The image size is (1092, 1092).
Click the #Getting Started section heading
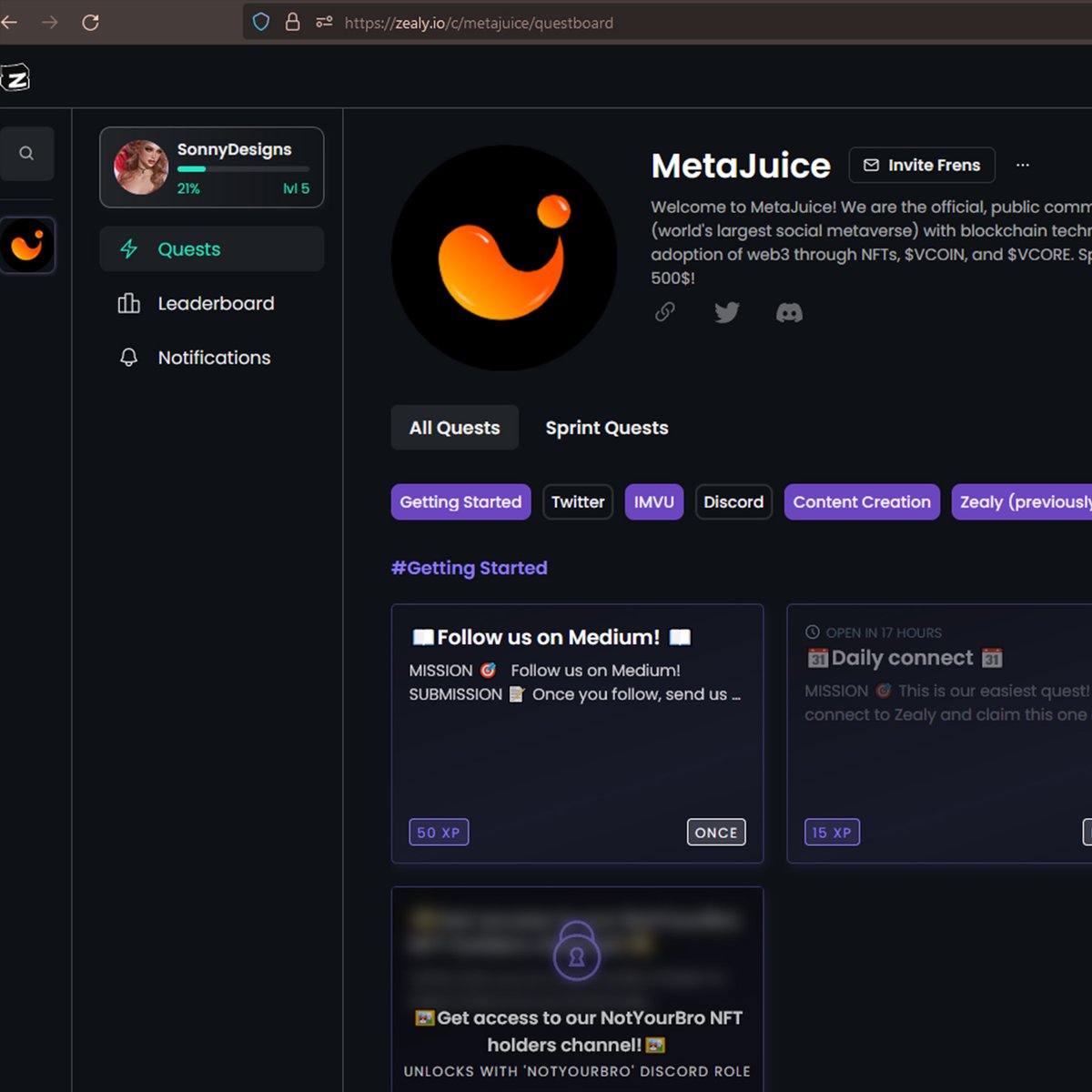[470, 568]
